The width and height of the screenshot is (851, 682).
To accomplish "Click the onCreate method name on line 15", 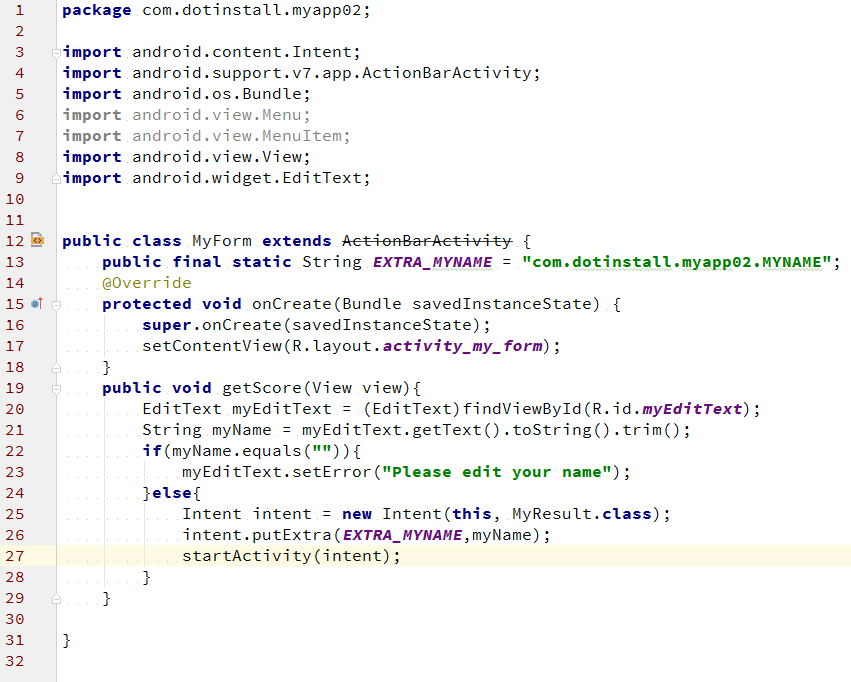I will pos(291,304).
